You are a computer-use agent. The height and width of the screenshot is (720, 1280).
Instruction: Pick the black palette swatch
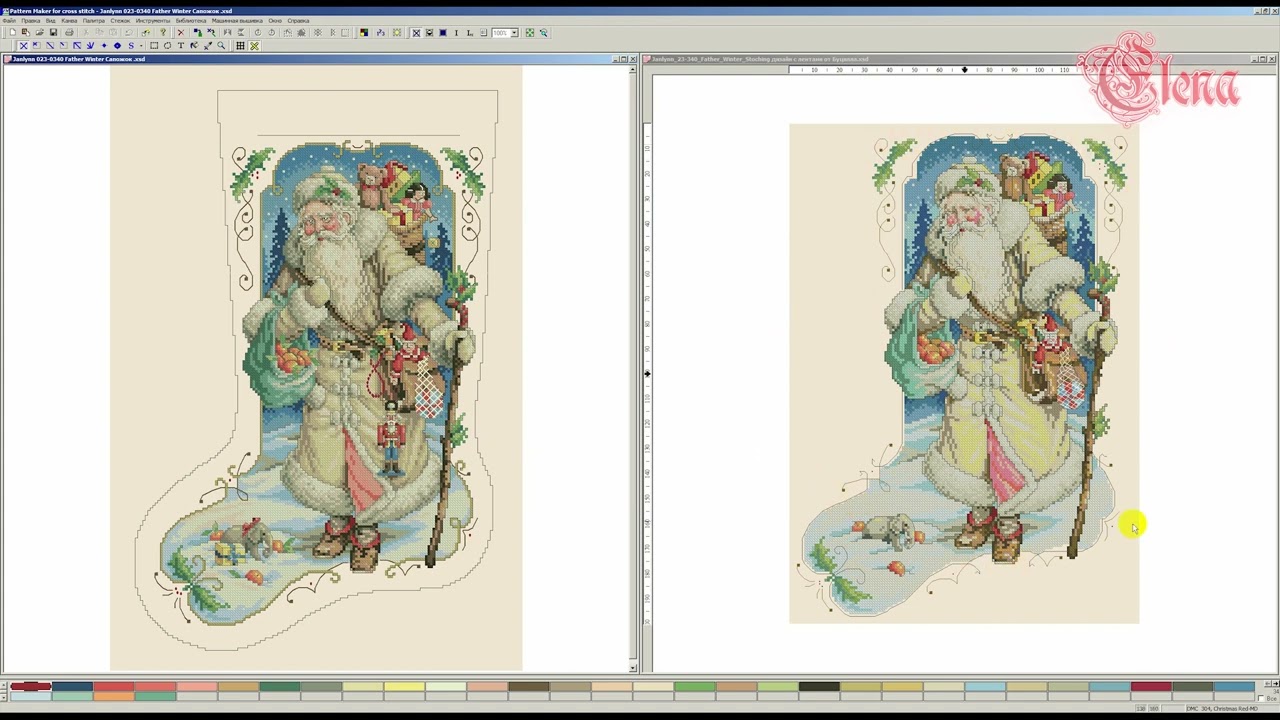(x=819, y=686)
